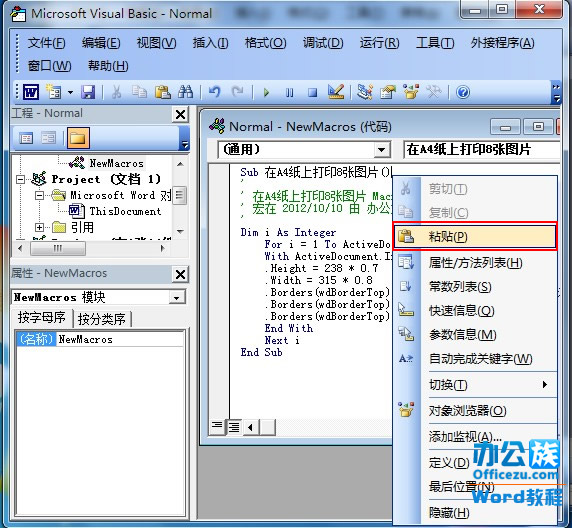The width and height of the screenshot is (572, 528).
Task: Open Project Explorer toolbar icon
Action: [x=365, y=92]
